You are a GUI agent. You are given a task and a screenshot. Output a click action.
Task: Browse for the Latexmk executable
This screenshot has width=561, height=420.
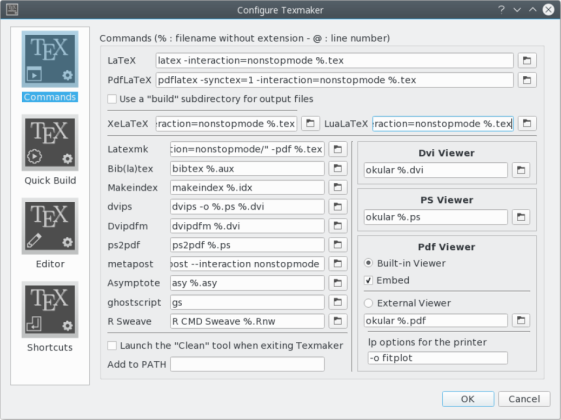pos(338,149)
